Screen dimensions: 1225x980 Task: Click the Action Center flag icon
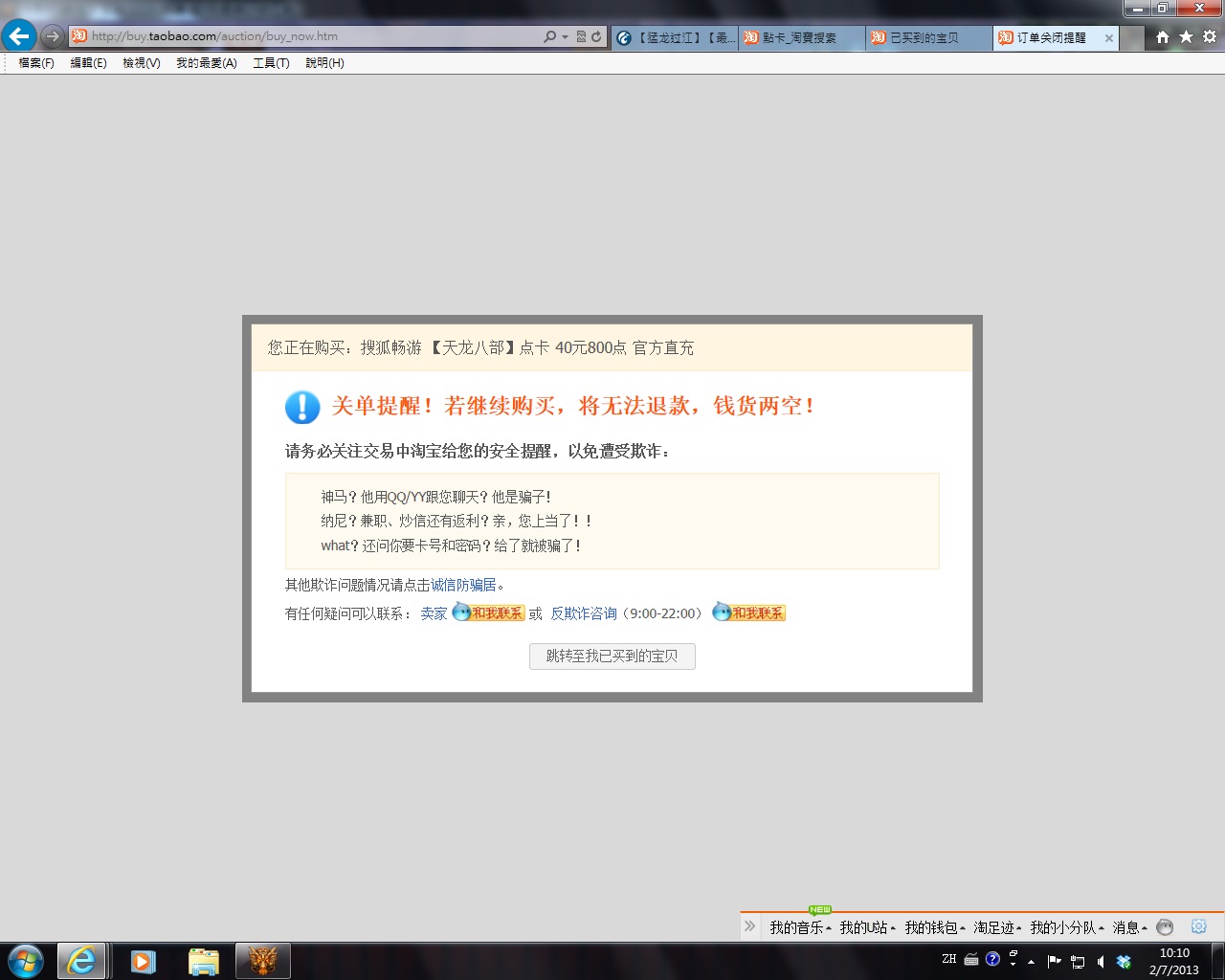coord(1055,962)
